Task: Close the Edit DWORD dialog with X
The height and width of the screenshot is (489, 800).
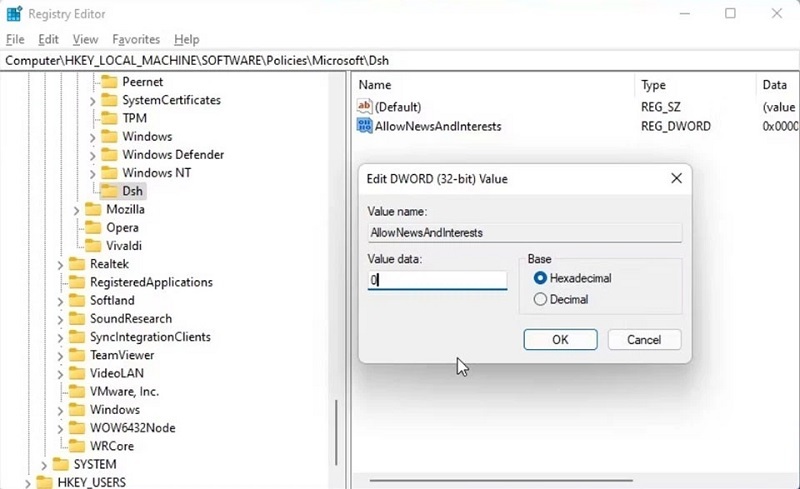Action: click(676, 179)
